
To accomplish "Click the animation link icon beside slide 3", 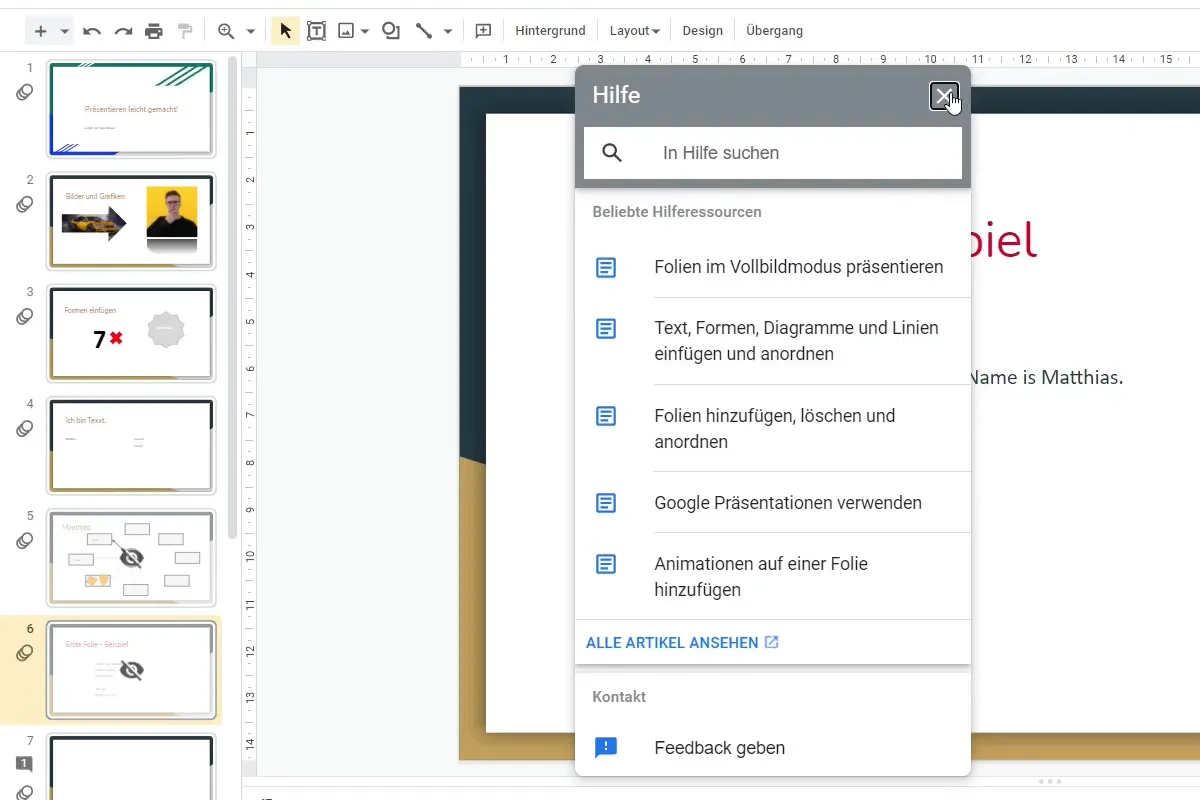I will click(x=25, y=316).
